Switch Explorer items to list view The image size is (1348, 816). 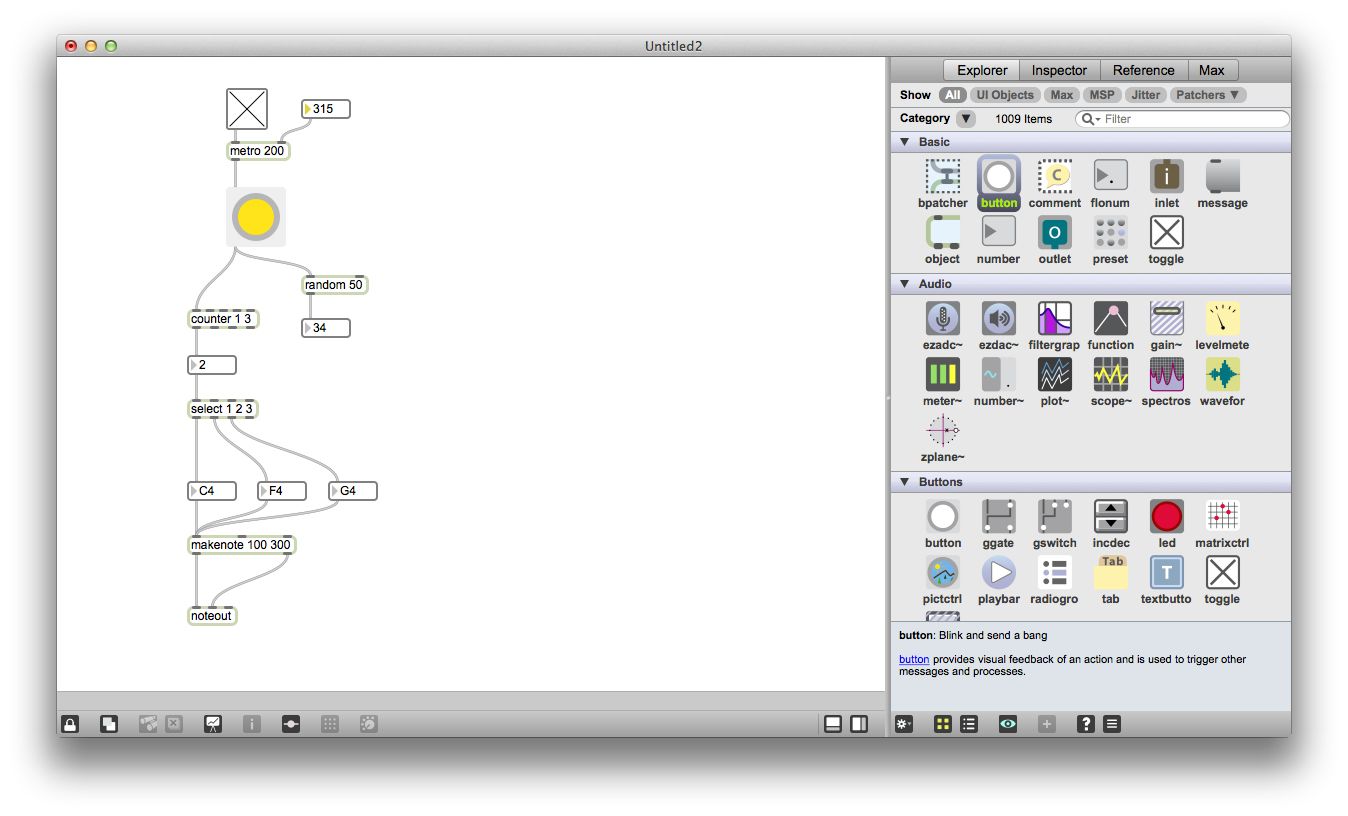tap(968, 723)
